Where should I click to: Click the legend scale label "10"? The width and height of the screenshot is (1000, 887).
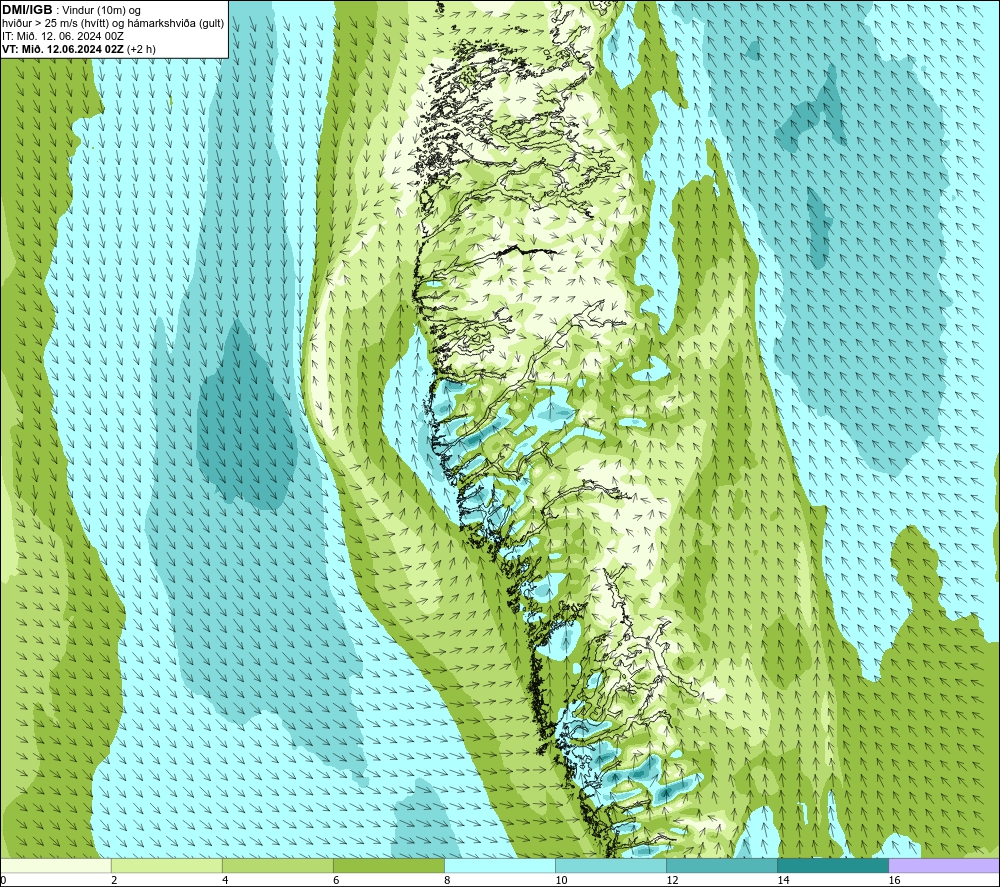point(561,881)
